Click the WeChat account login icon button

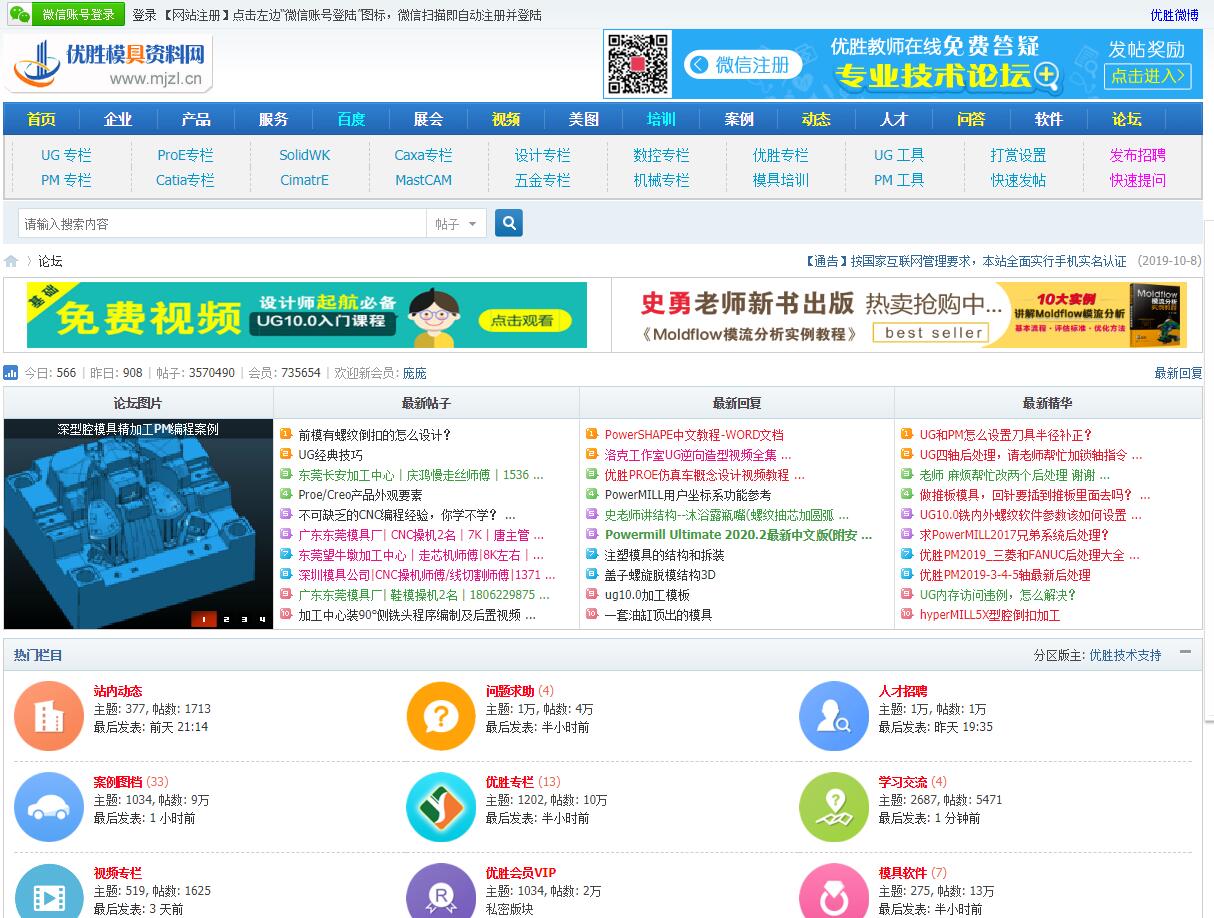click(65, 14)
